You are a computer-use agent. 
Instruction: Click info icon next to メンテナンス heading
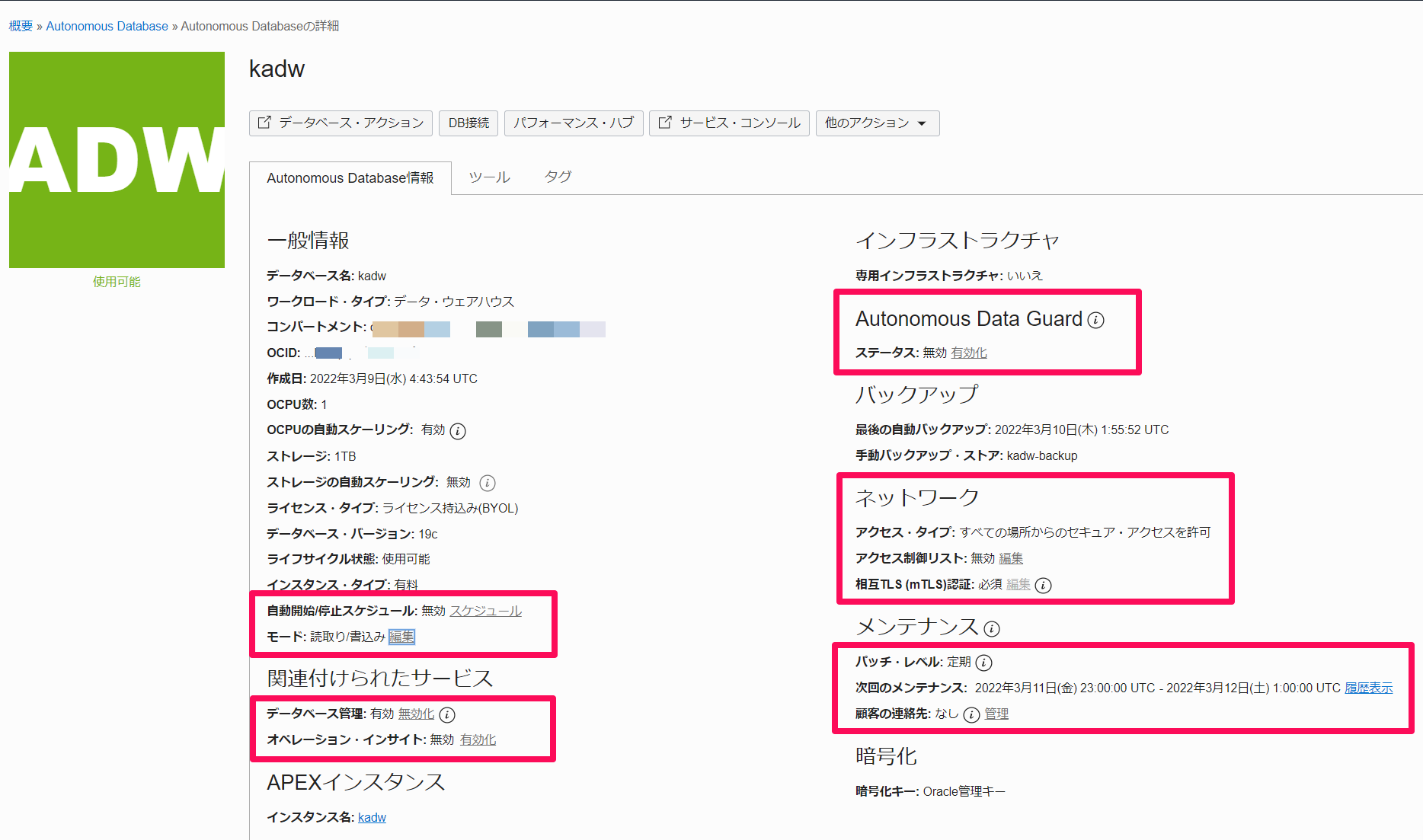(992, 628)
